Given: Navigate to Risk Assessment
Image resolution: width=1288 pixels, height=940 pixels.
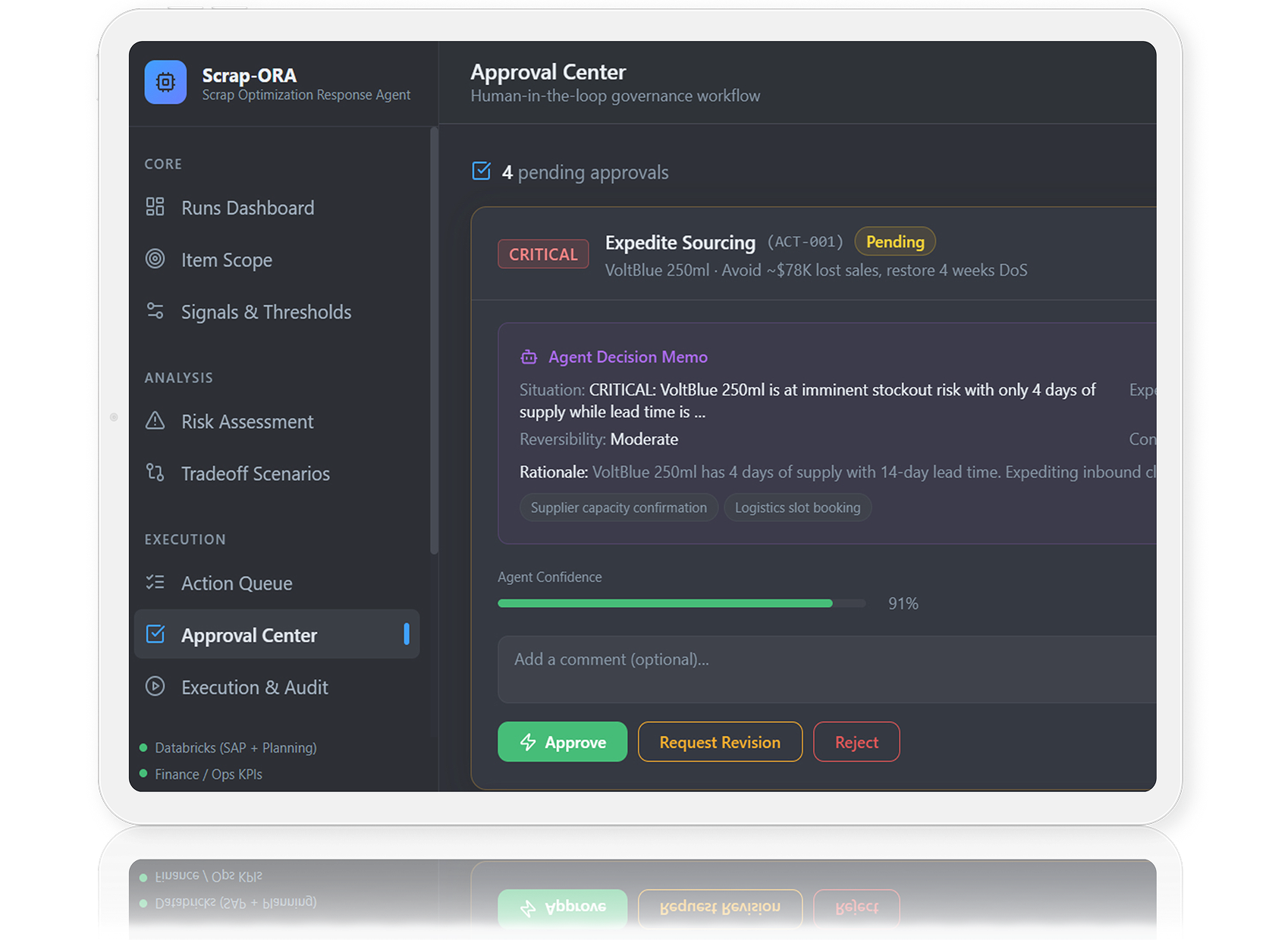Looking at the screenshot, I should coord(276,421).
